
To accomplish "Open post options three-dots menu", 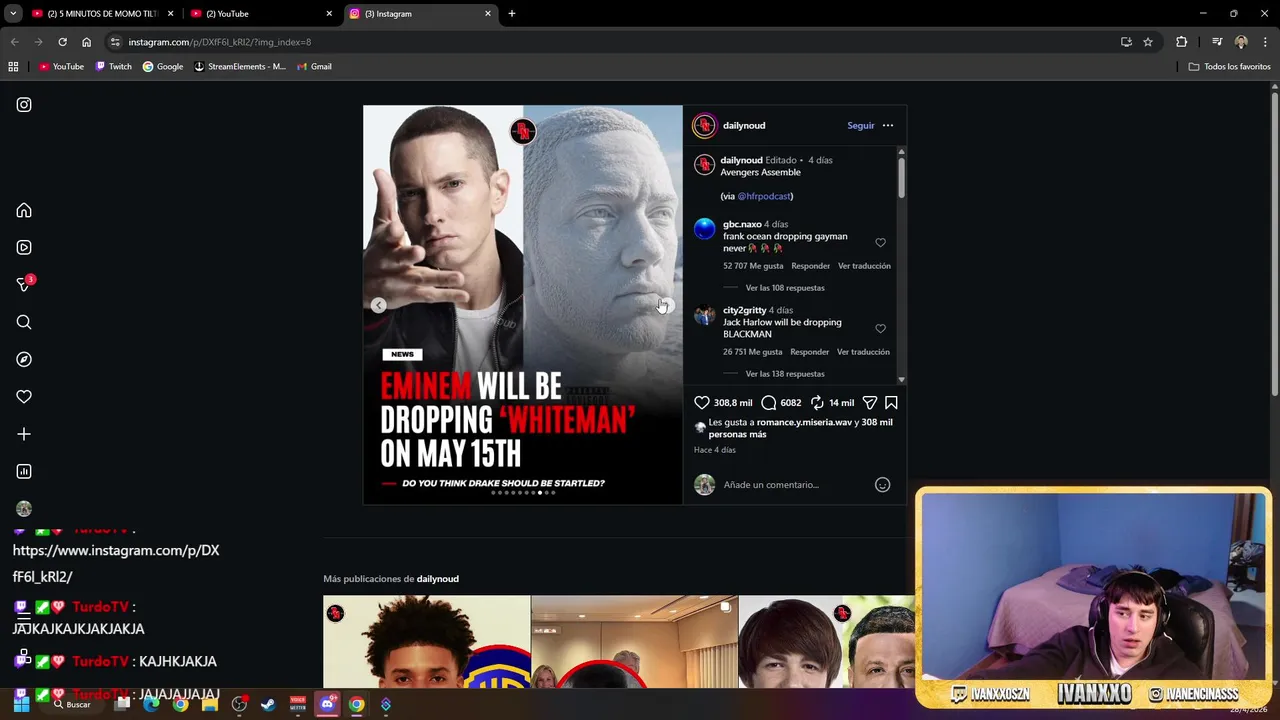I will [x=888, y=126].
